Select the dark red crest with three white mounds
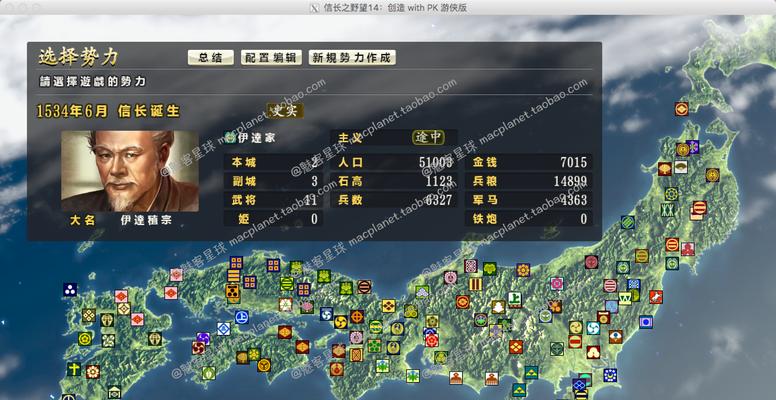Screen dimensions: 776x400 (593, 352)
